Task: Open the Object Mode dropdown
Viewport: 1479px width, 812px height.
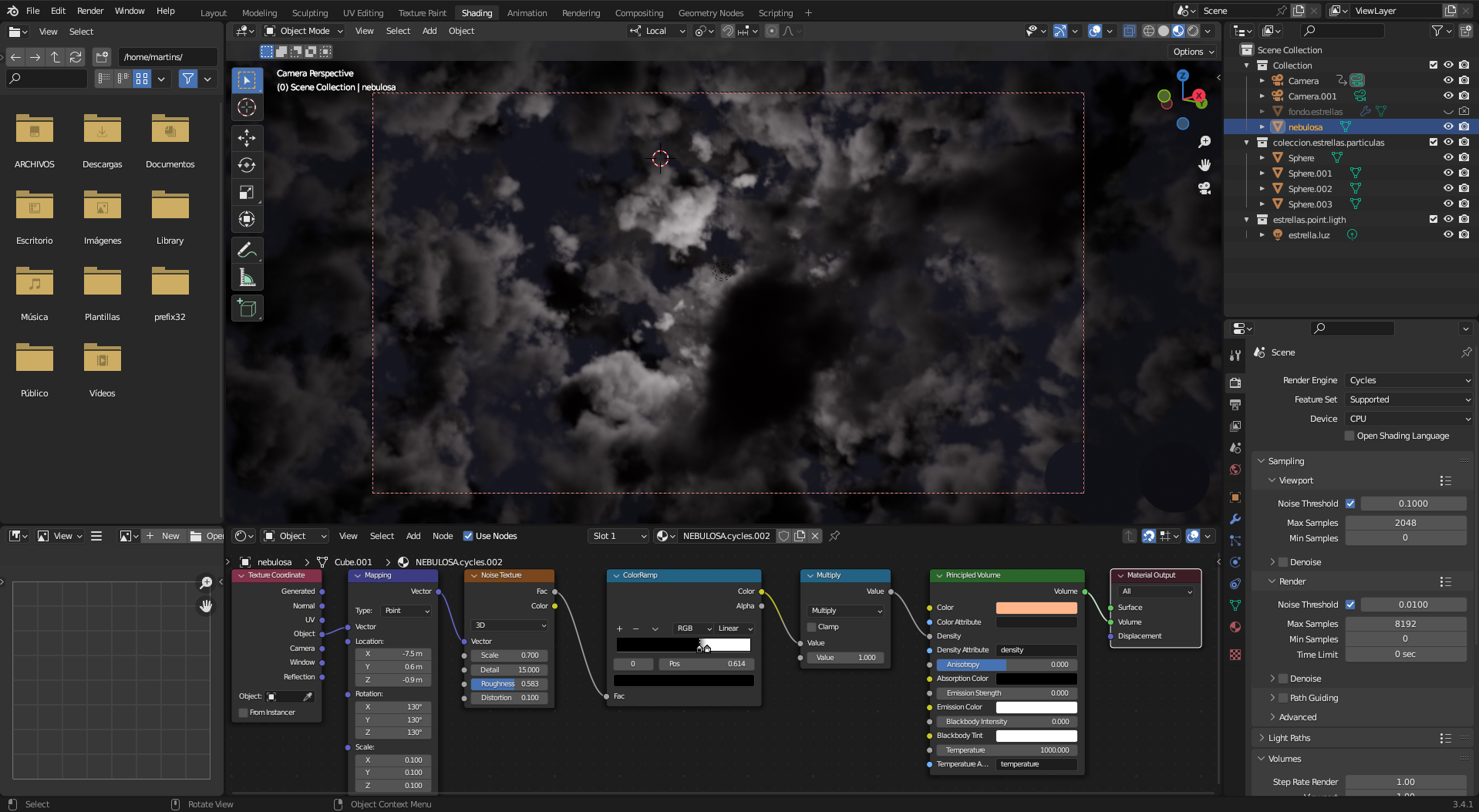Action: pos(302,31)
